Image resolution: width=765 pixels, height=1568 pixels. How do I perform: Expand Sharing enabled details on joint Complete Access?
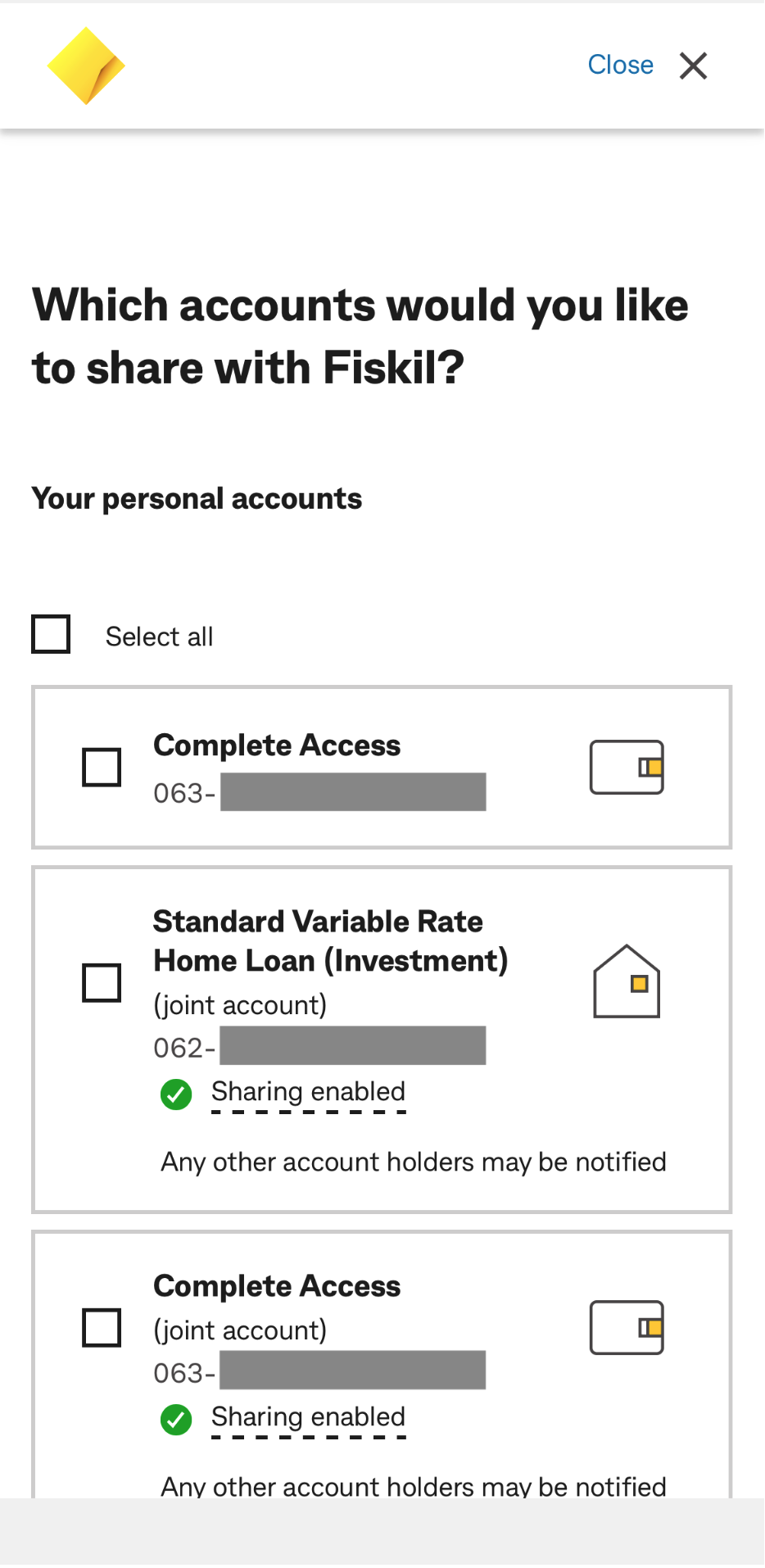click(309, 1416)
